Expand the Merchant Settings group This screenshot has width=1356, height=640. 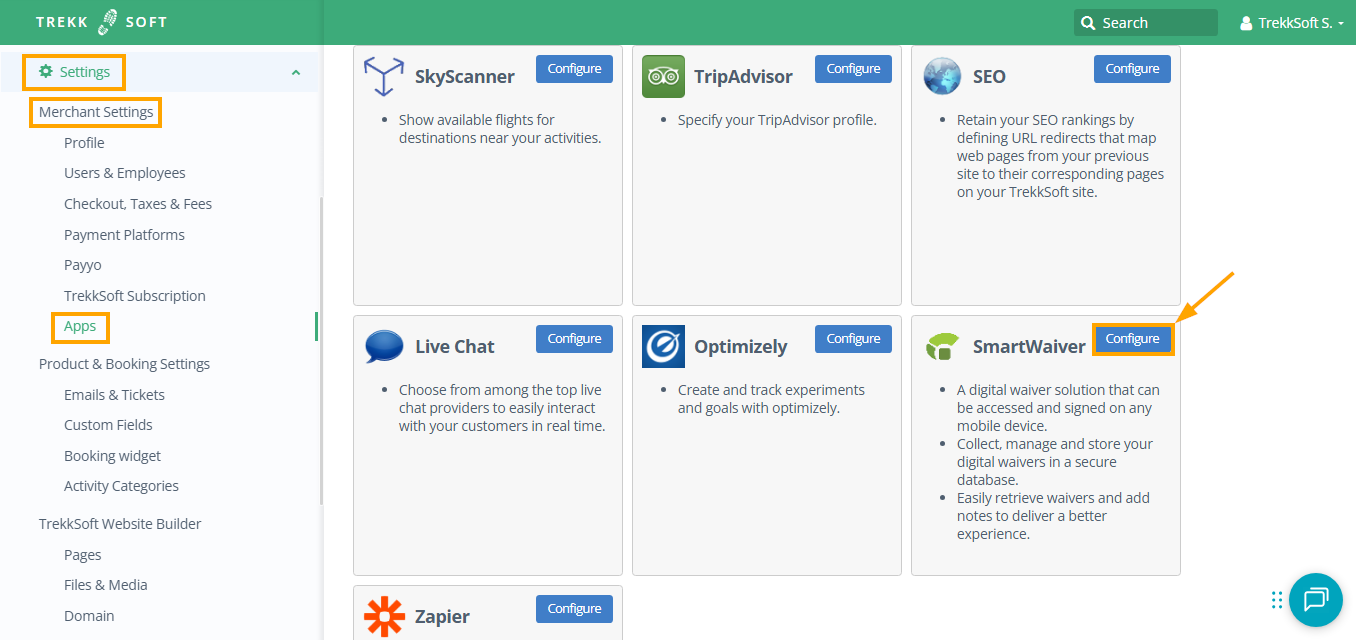(x=96, y=112)
